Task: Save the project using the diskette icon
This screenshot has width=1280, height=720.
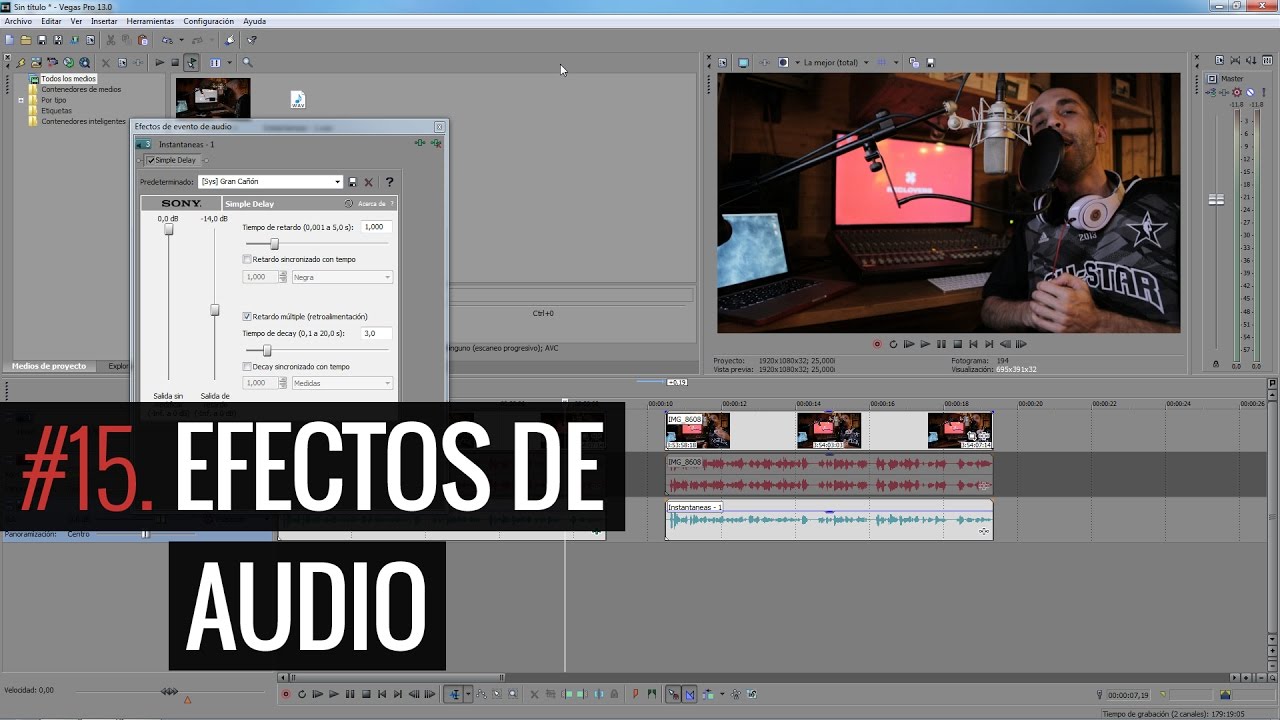Action: 42,40
